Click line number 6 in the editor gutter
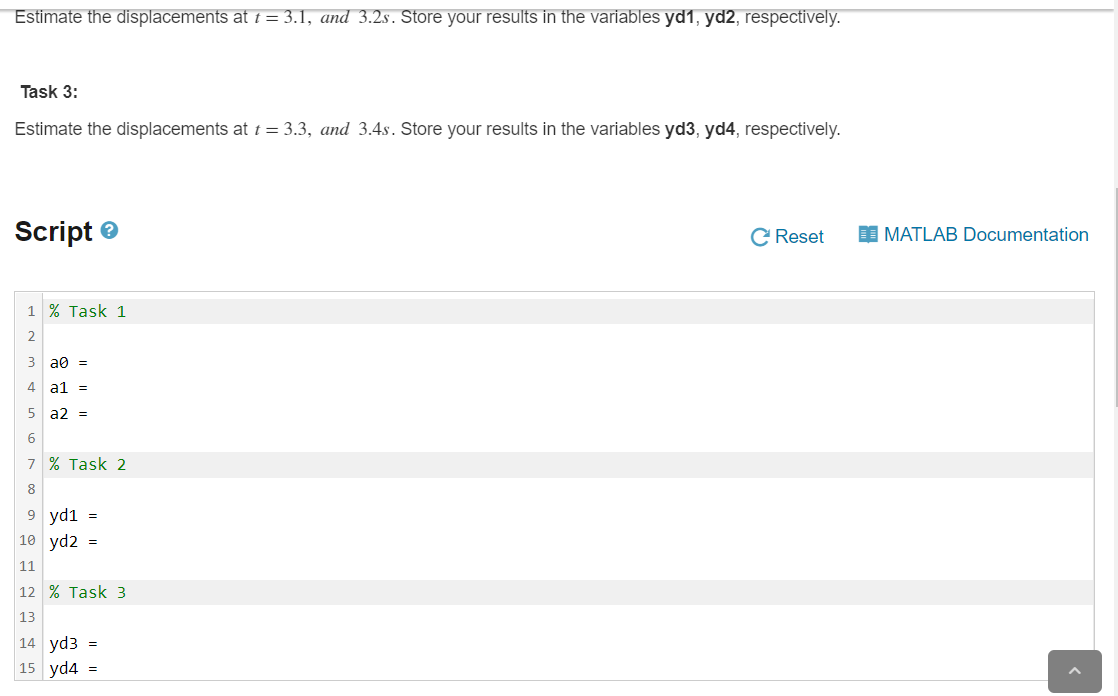The image size is (1118, 696). (x=31, y=438)
